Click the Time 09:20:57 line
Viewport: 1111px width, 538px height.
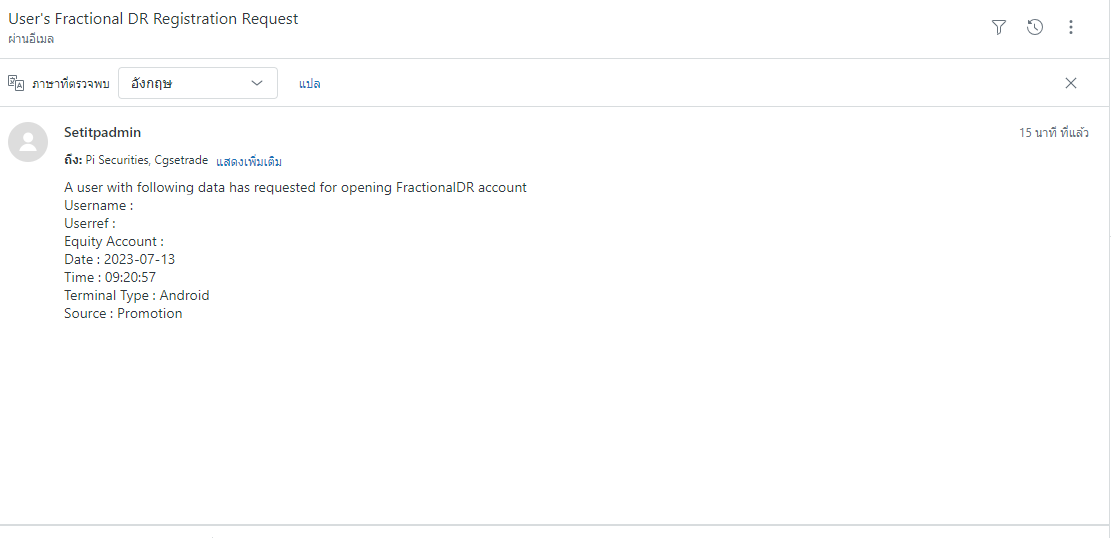pyautogui.click(x=110, y=277)
